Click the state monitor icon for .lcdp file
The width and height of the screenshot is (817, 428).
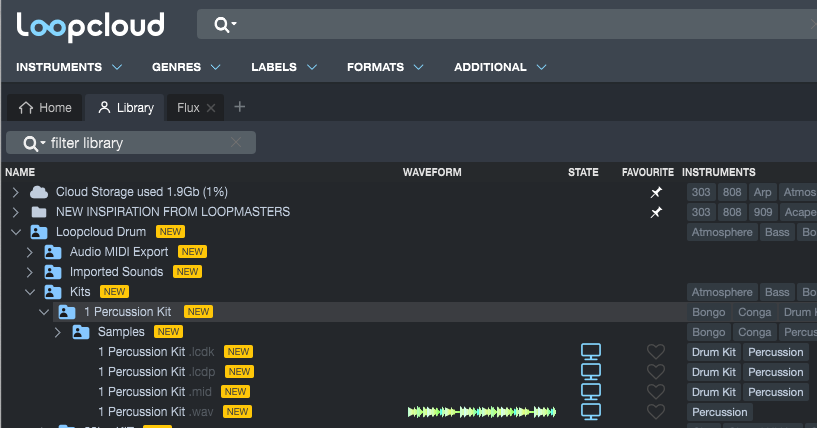tap(591, 372)
